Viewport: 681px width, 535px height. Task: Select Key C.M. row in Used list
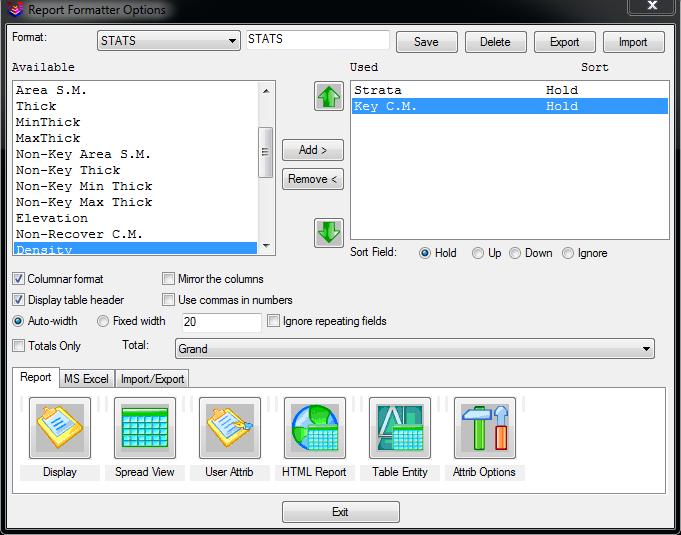click(x=510, y=106)
